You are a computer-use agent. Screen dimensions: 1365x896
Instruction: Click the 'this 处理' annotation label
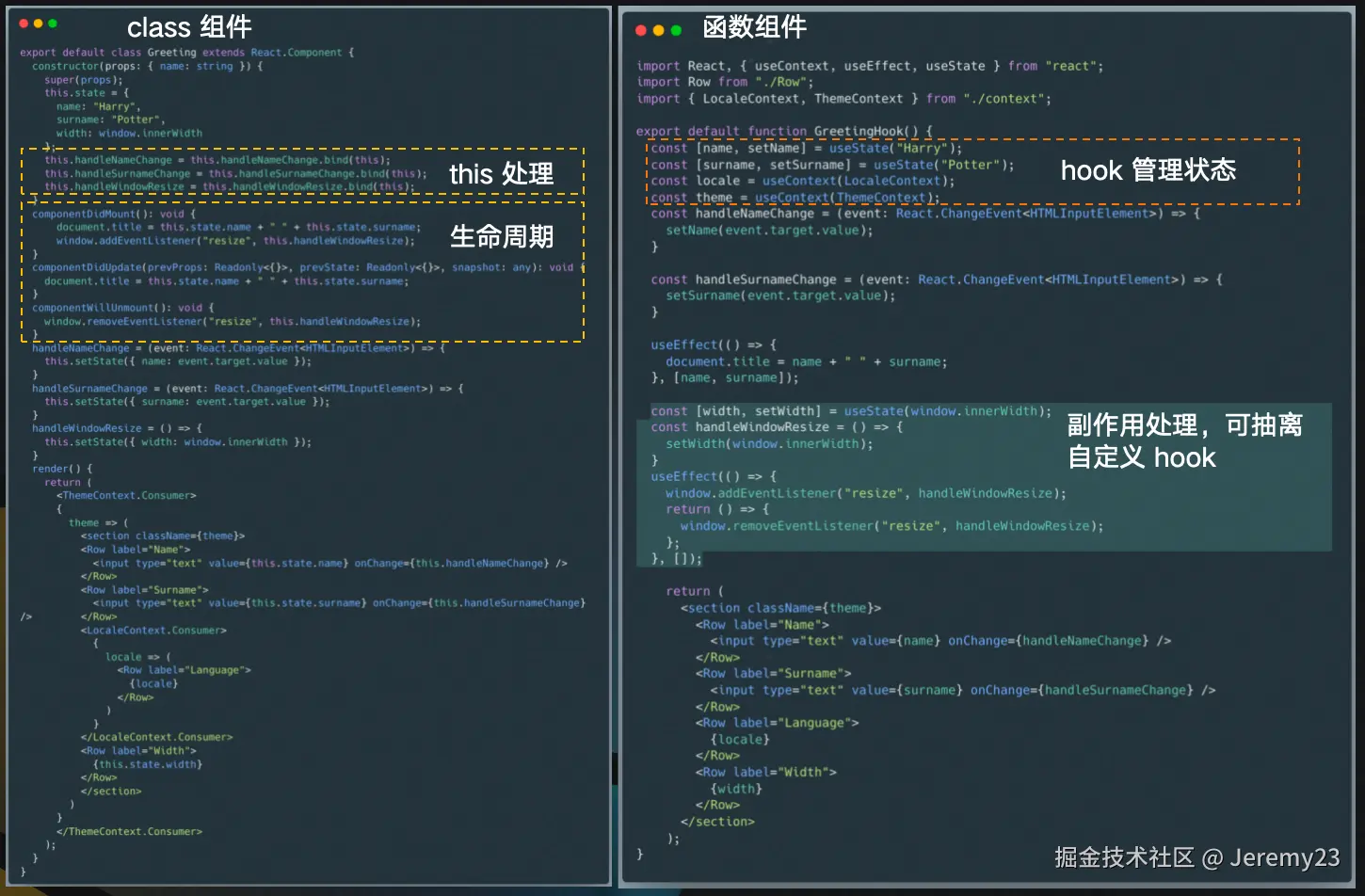tap(500, 173)
